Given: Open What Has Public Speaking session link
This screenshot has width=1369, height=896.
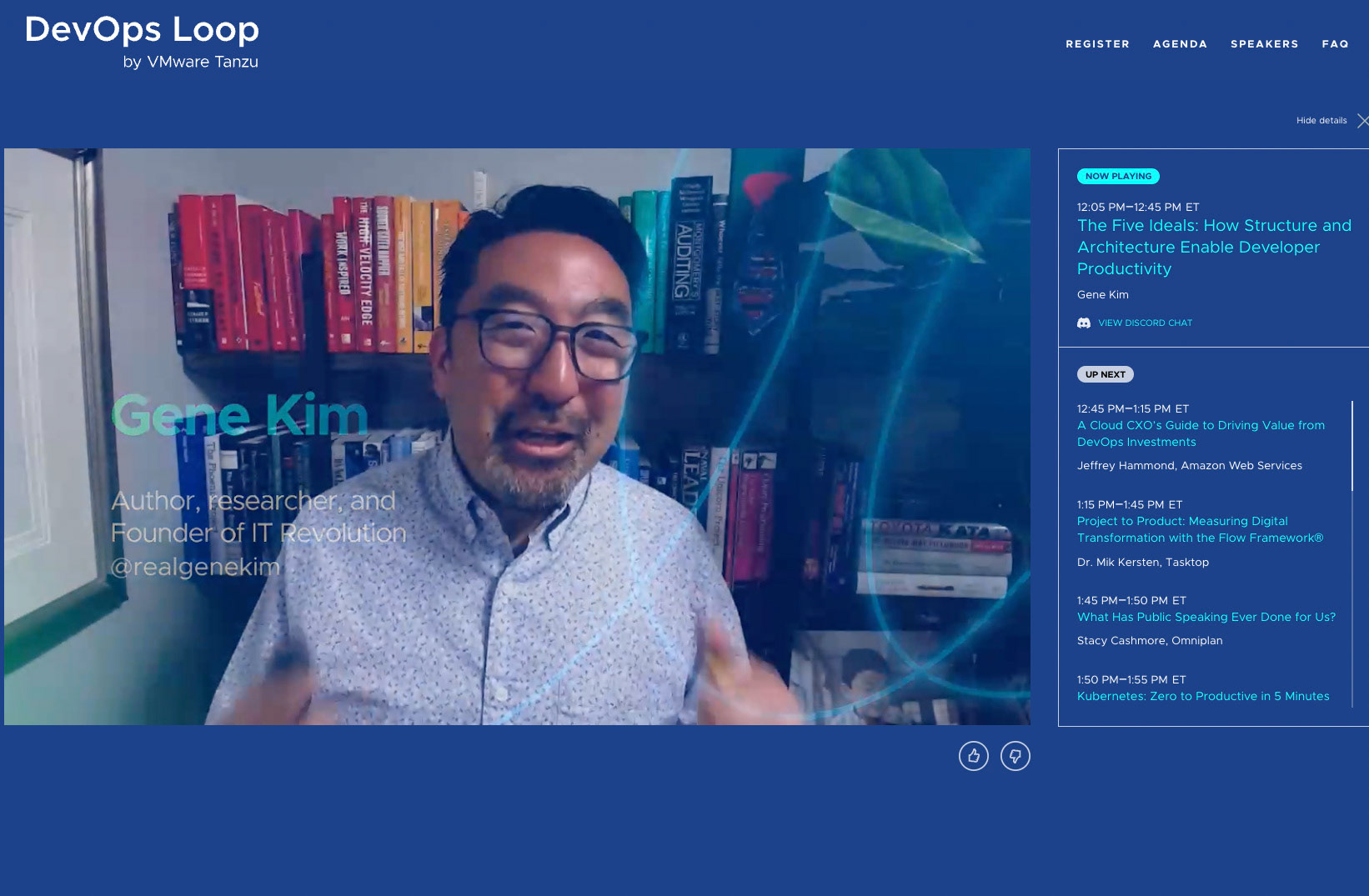Looking at the screenshot, I should 1206,617.
